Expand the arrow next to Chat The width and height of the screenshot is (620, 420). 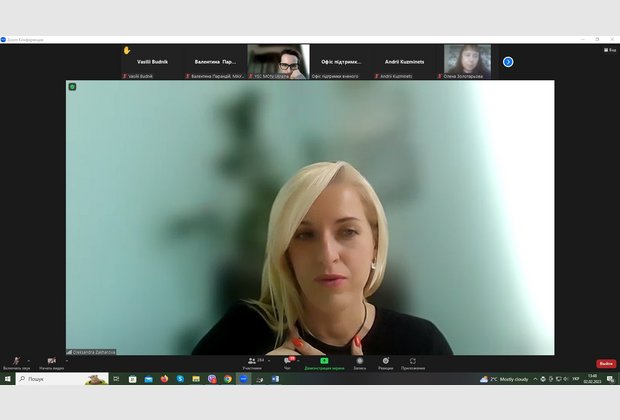[298, 361]
